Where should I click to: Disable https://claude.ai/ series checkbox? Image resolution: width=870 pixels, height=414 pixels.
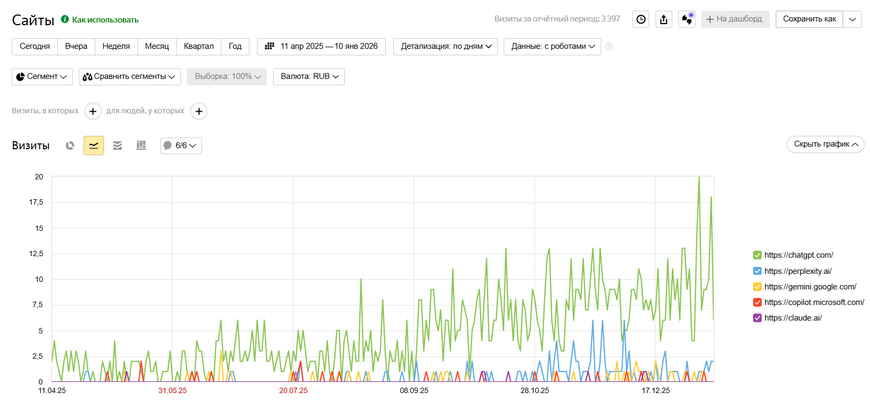[x=757, y=318]
